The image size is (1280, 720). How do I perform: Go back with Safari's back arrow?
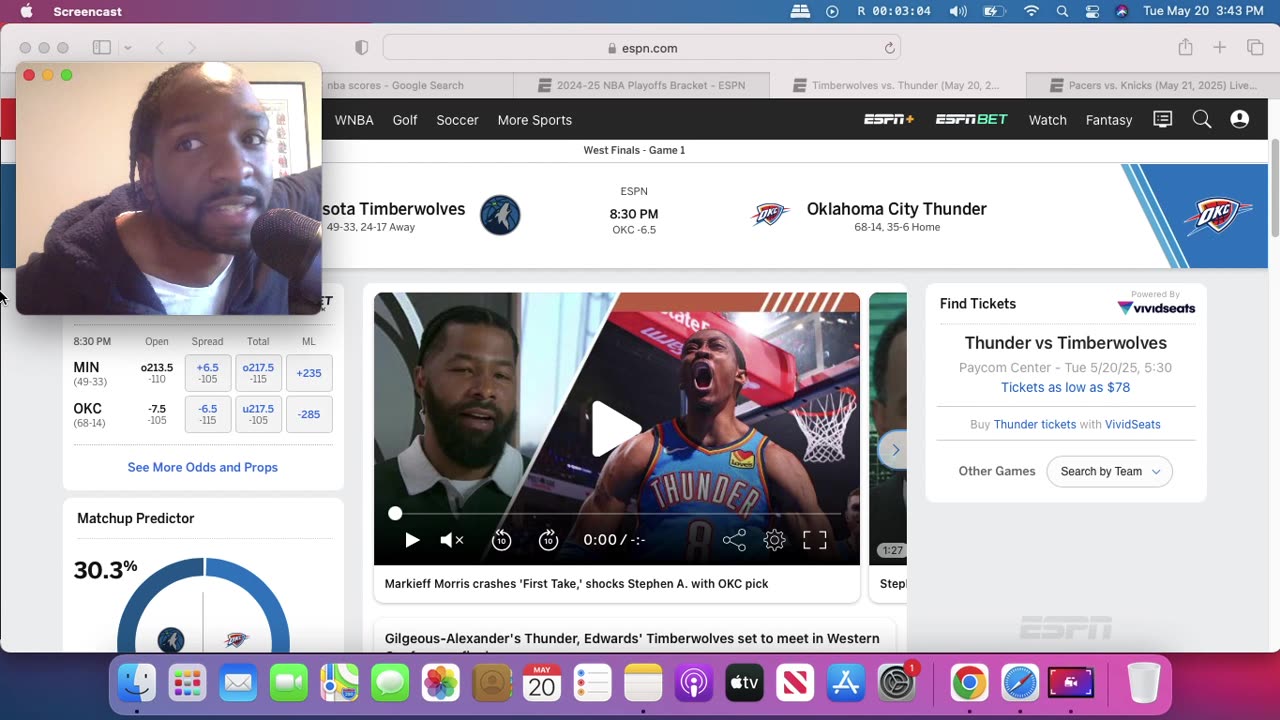click(160, 48)
